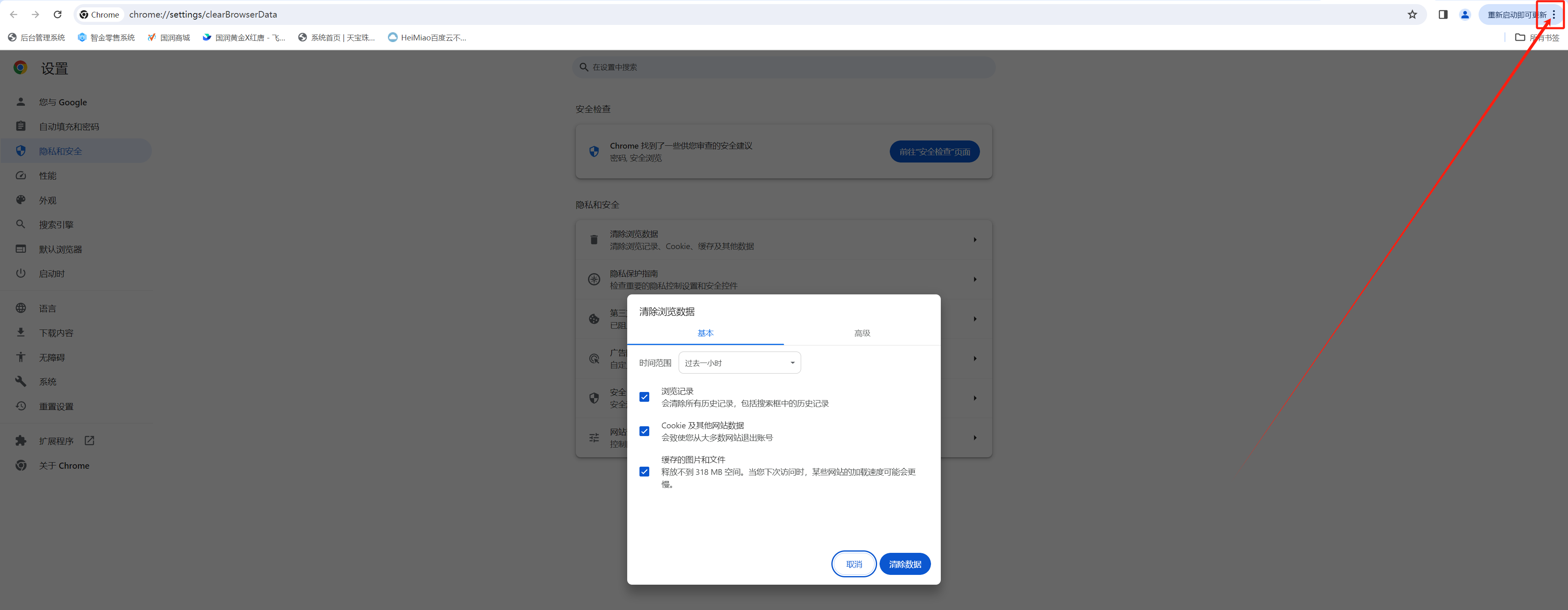Click the 下载内容 download icon
The width and height of the screenshot is (1568, 610).
[x=21, y=332]
